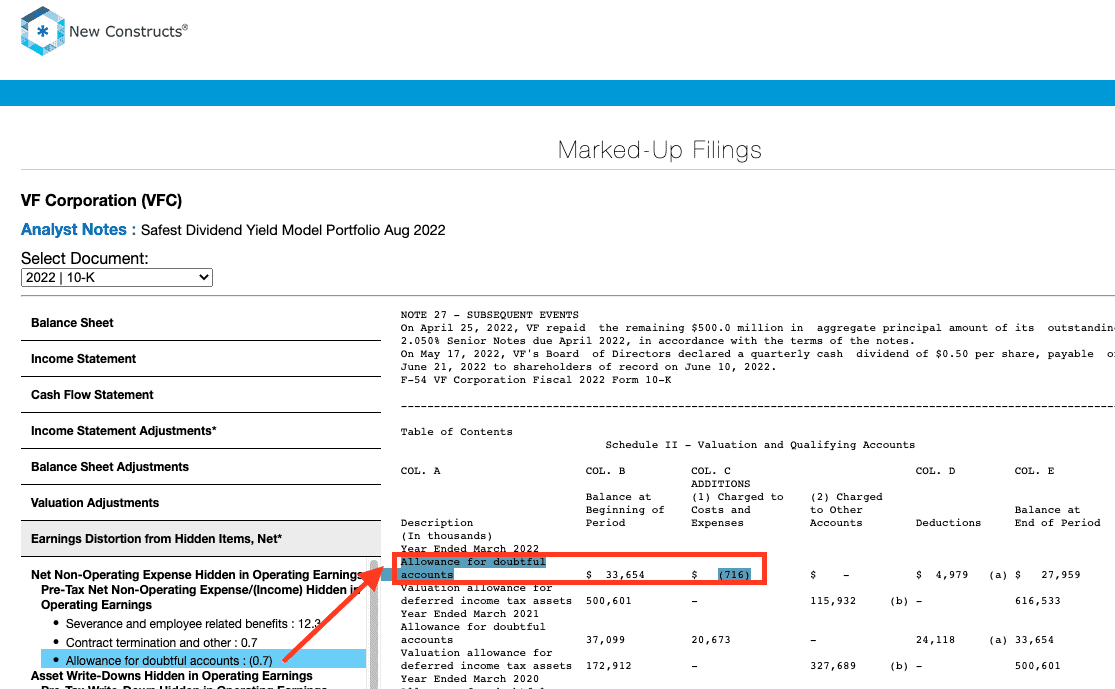Image resolution: width=1115 pixels, height=689 pixels.
Task: Click the 500,601 beginning balance for March 2022
Action: click(609, 601)
